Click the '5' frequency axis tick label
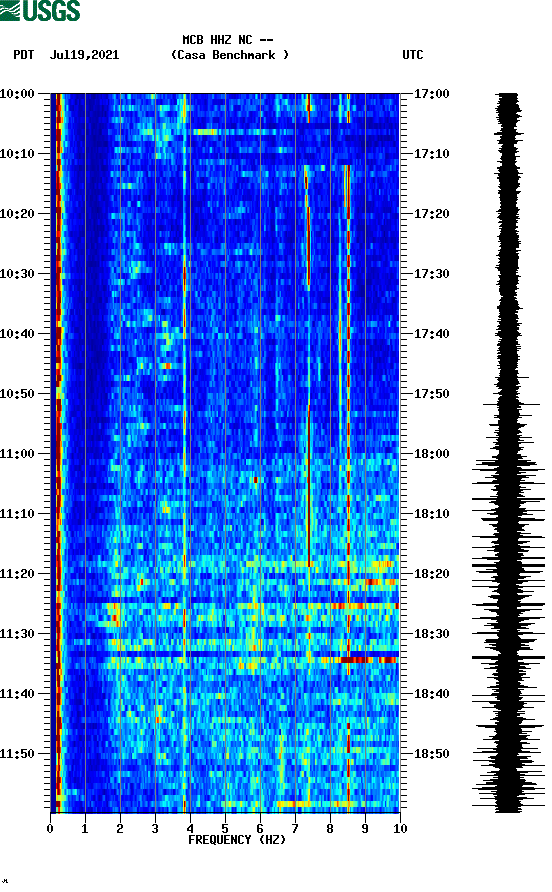This screenshot has width=552, height=892. click(x=225, y=828)
